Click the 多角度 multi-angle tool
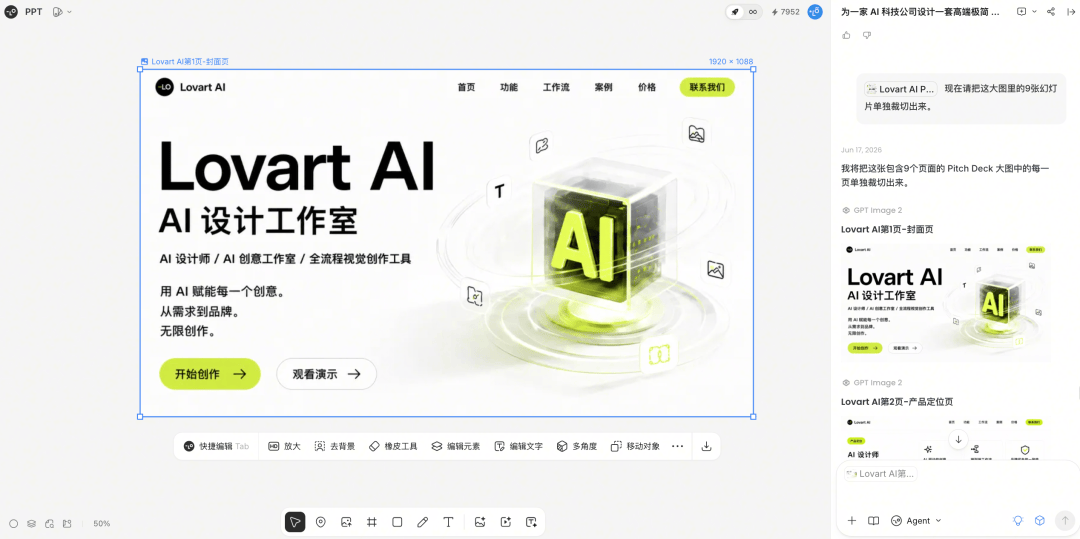 tap(577, 446)
